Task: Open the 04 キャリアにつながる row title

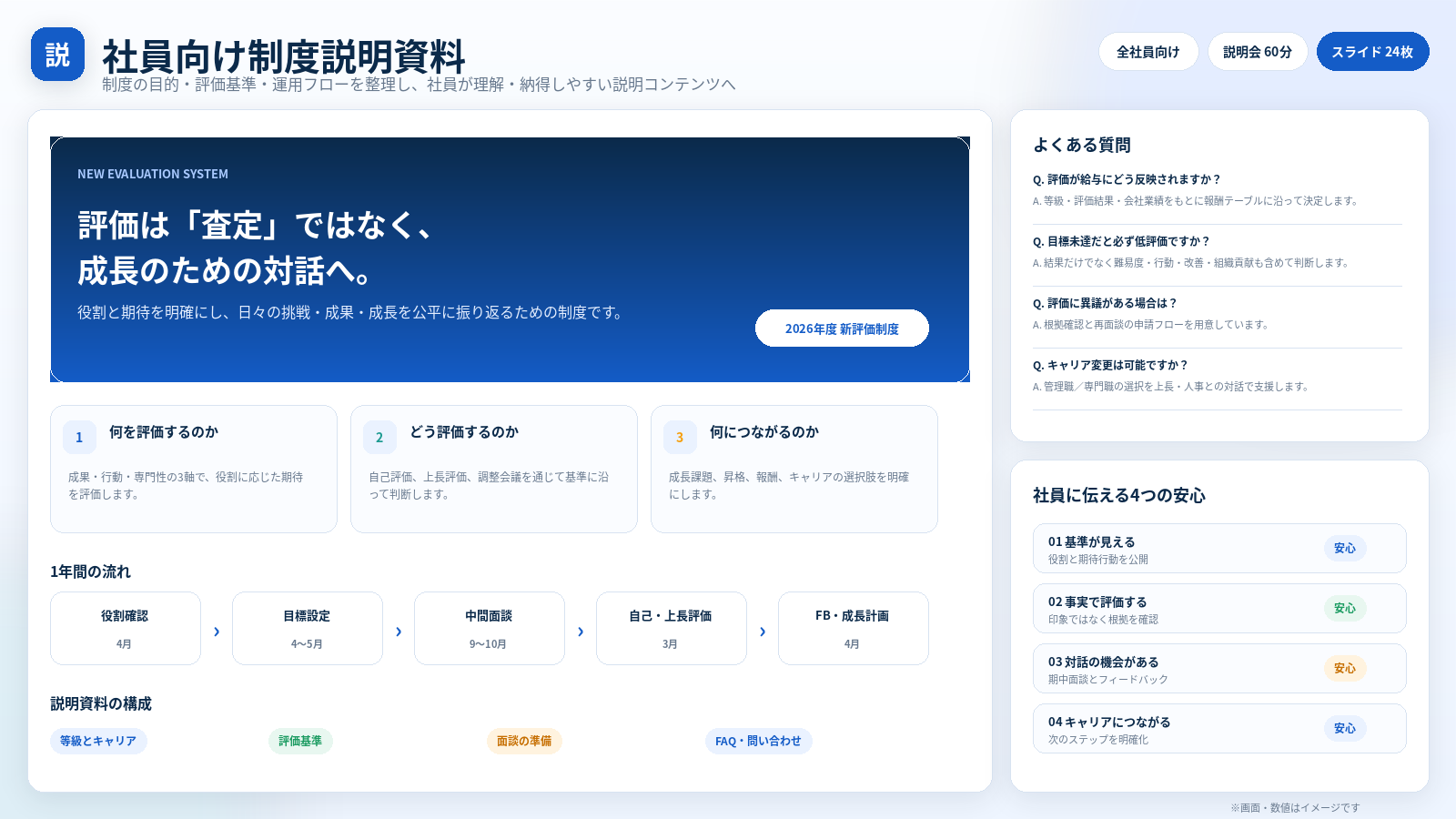Action: click(1109, 722)
